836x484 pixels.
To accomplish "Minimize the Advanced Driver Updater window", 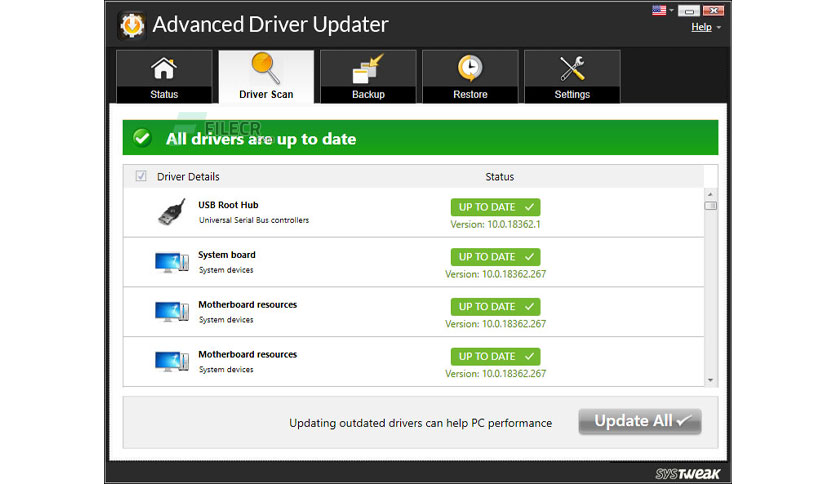I will (689, 11).
